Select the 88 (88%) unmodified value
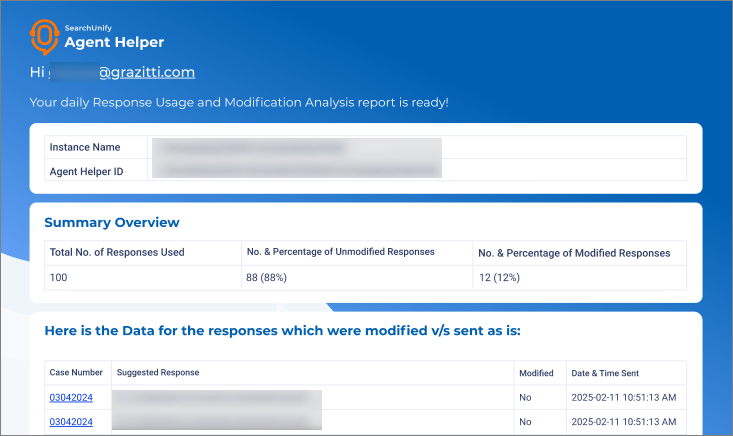Image resolution: width=733 pixels, height=436 pixels. 267,277
